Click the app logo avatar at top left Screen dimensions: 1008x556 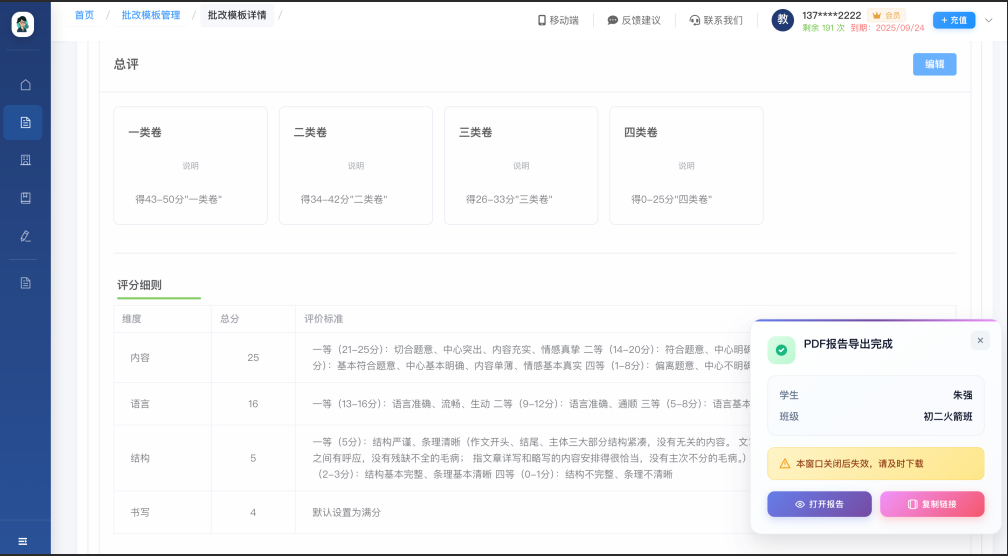pos(23,25)
